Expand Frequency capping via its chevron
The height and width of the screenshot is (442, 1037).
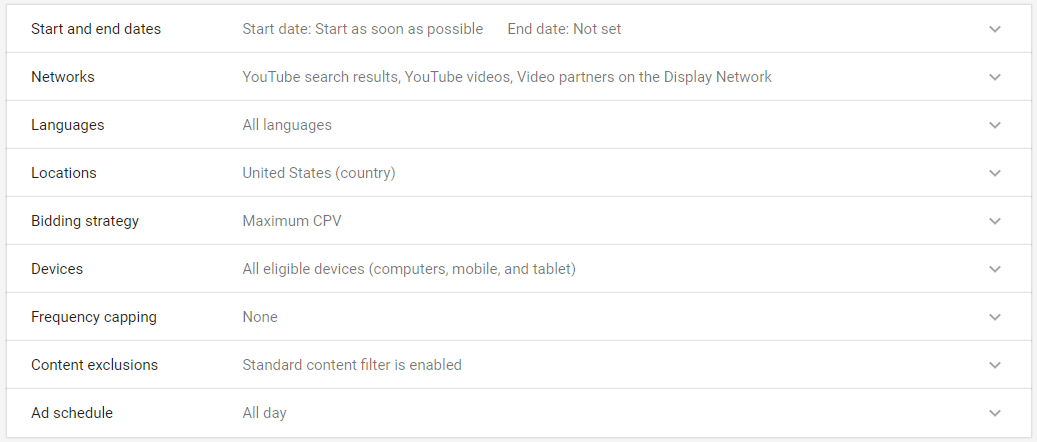(x=994, y=317)
